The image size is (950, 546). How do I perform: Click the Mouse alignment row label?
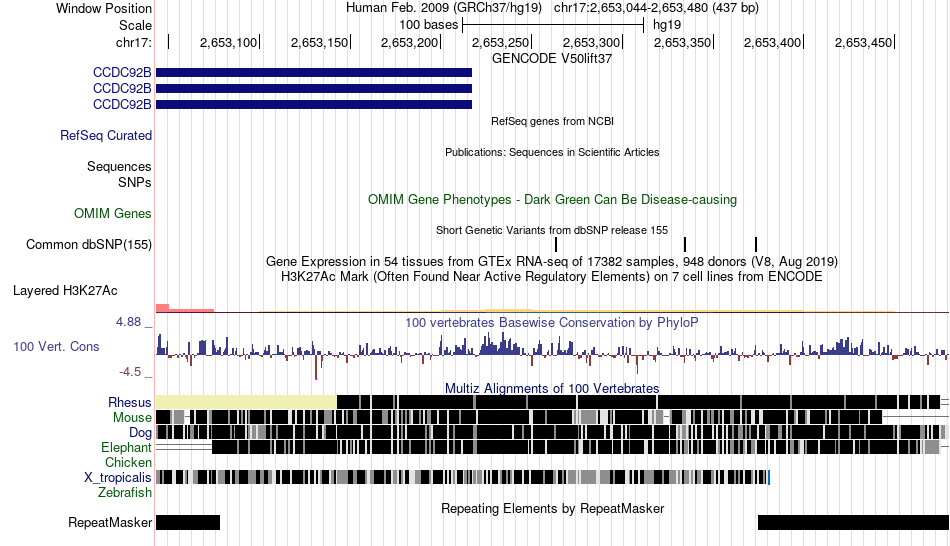132,418
